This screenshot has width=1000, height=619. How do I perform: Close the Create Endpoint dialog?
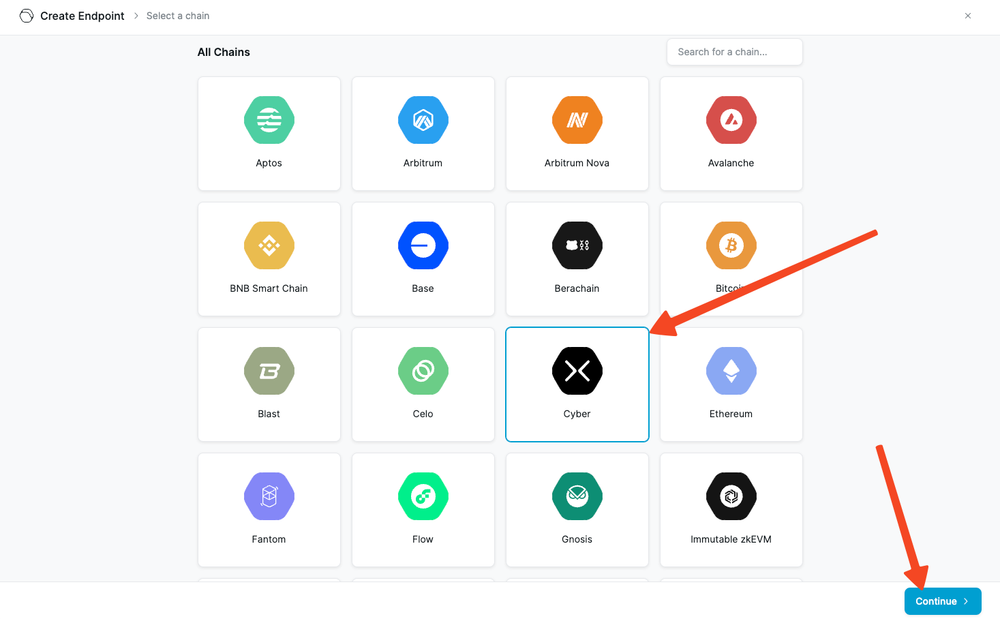(x=967, y=16)
